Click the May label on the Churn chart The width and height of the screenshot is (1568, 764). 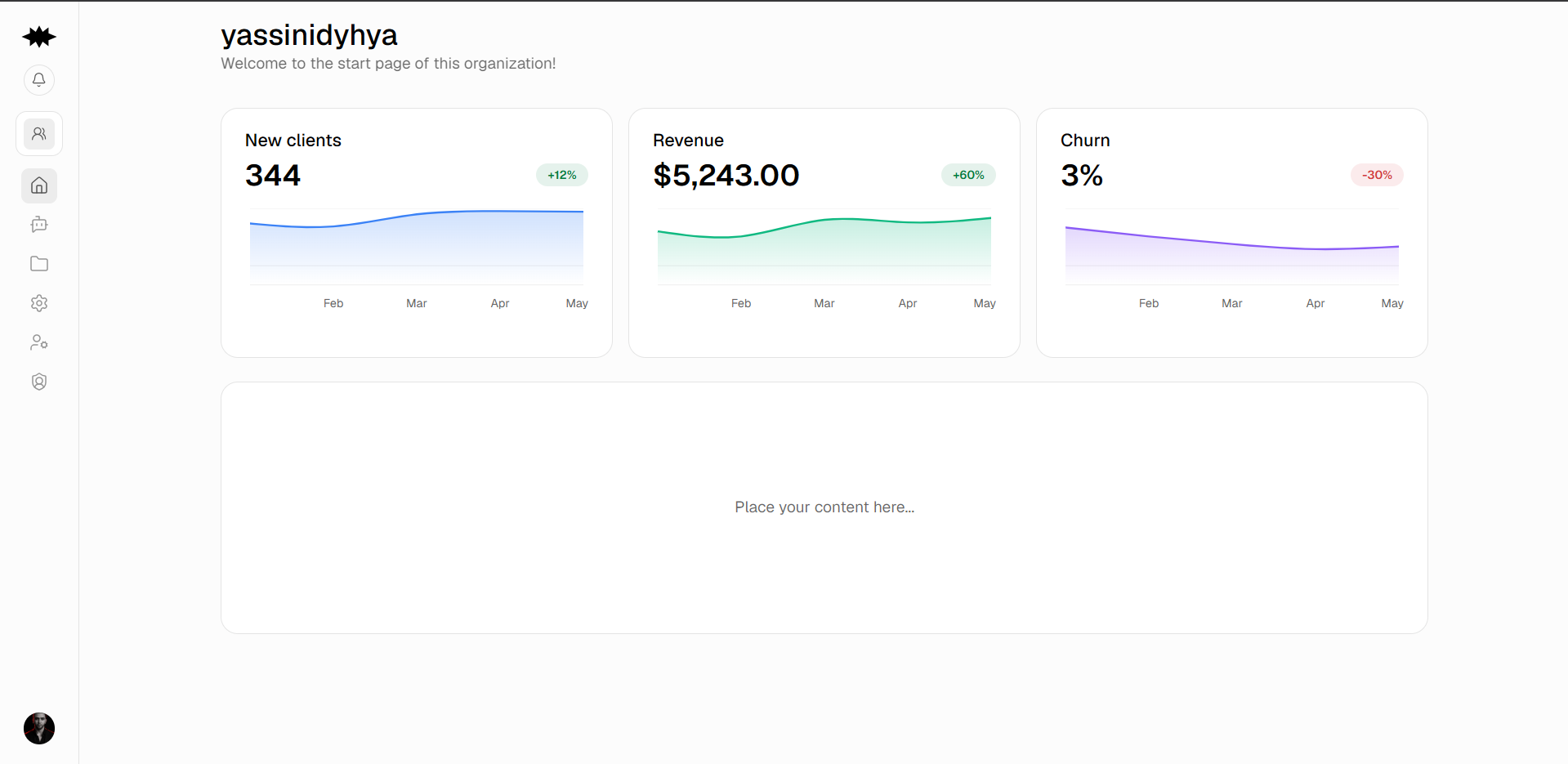tap(1392, 303)
